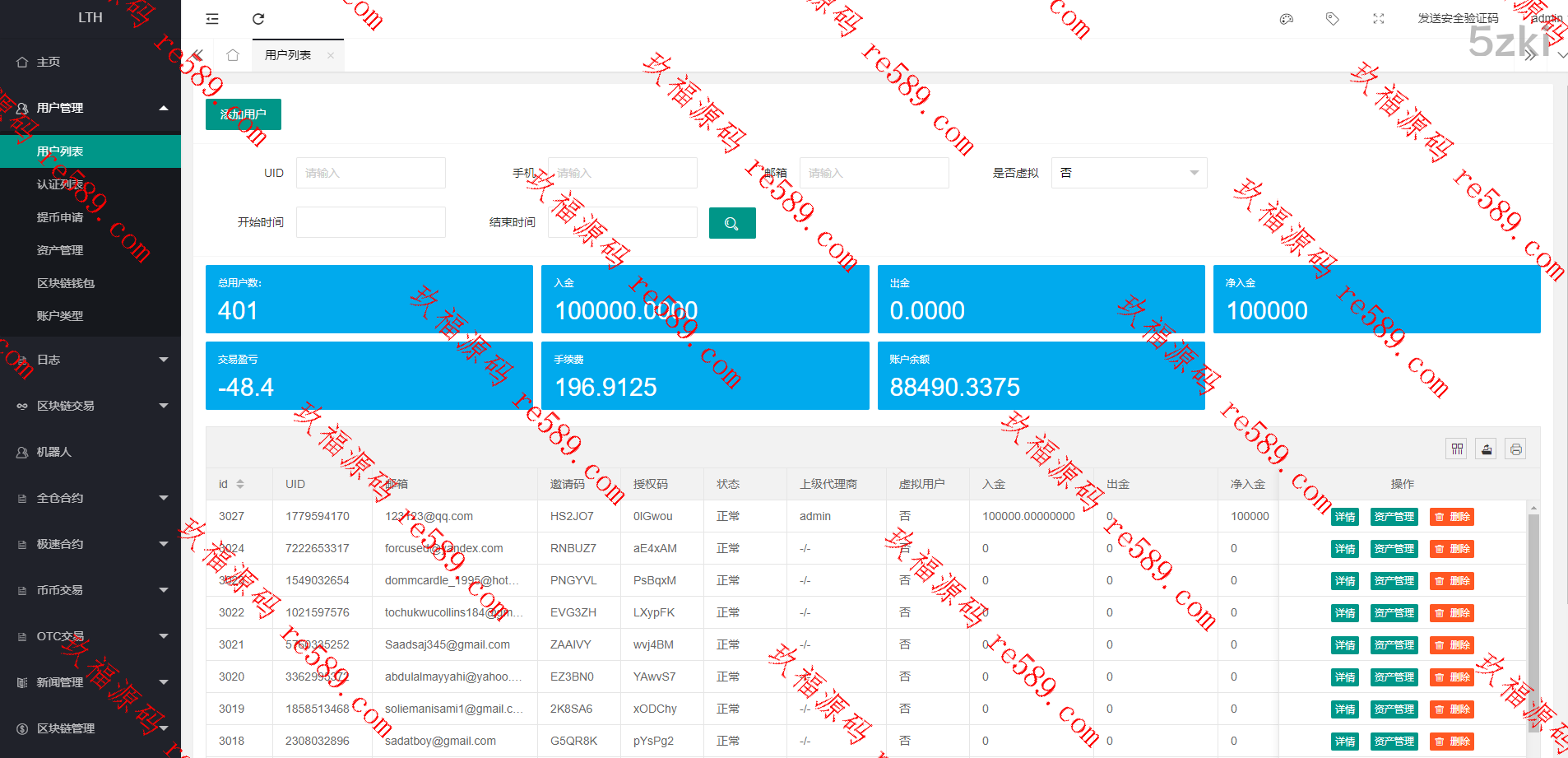Enter fullscreen with the expand icon
This screenshot has height=758, width=1568.
(x=1379, y=19)
